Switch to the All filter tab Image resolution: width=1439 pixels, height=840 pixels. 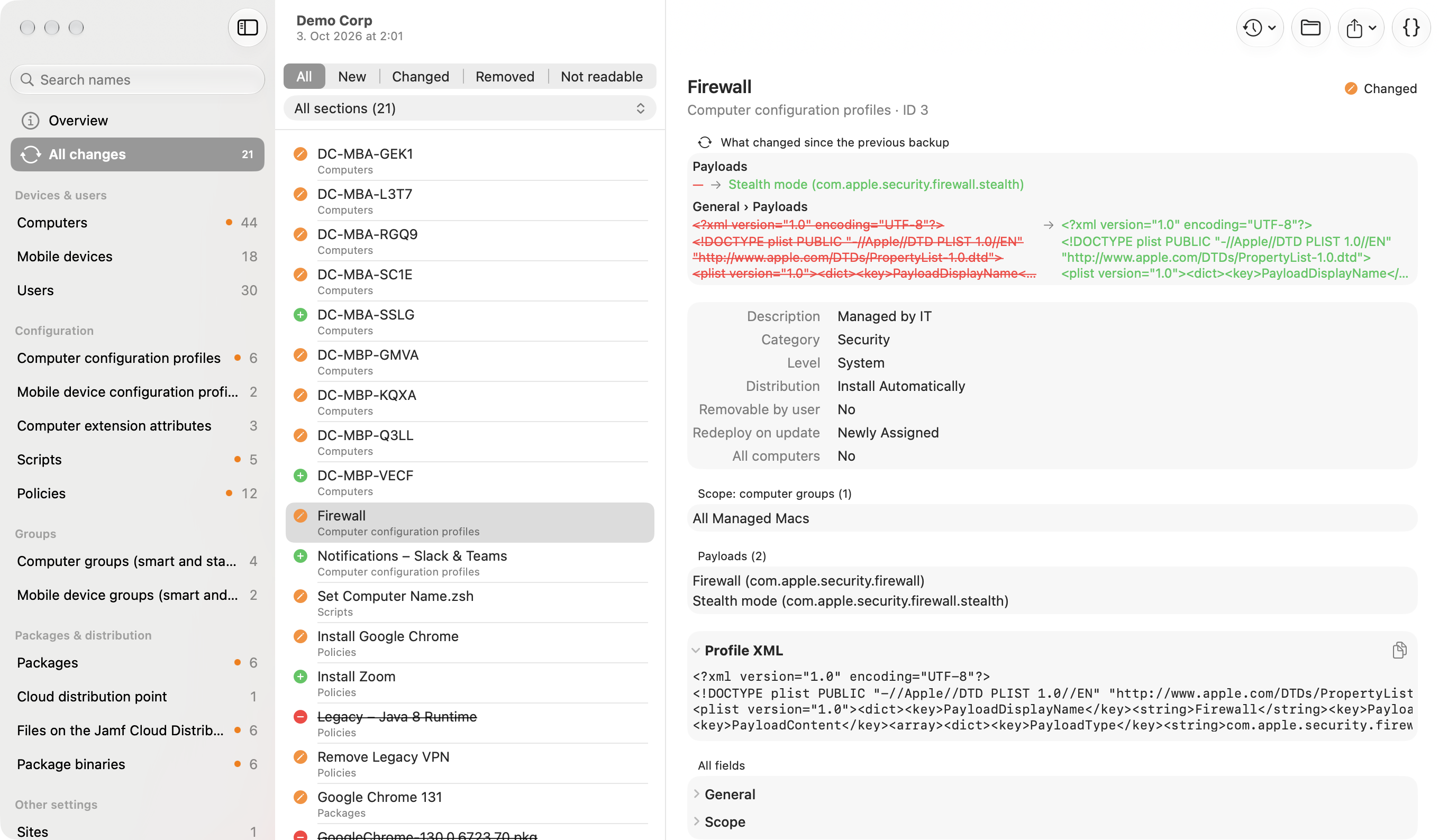[304, 77]
